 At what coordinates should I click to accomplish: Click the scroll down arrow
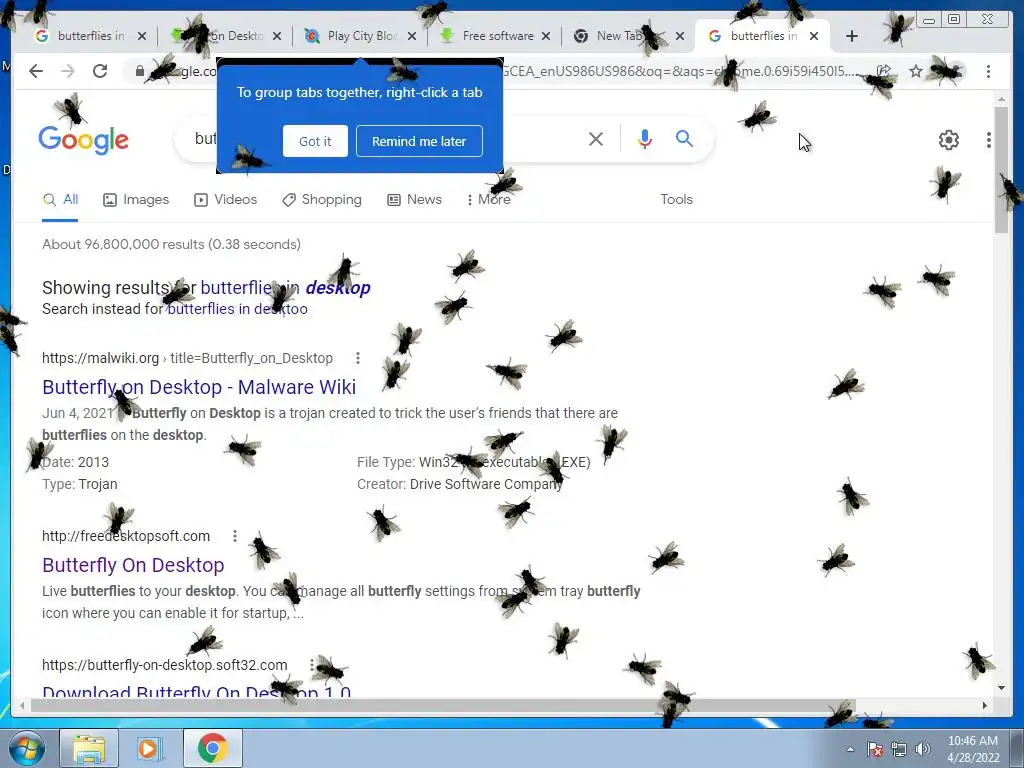(1001, 688)
